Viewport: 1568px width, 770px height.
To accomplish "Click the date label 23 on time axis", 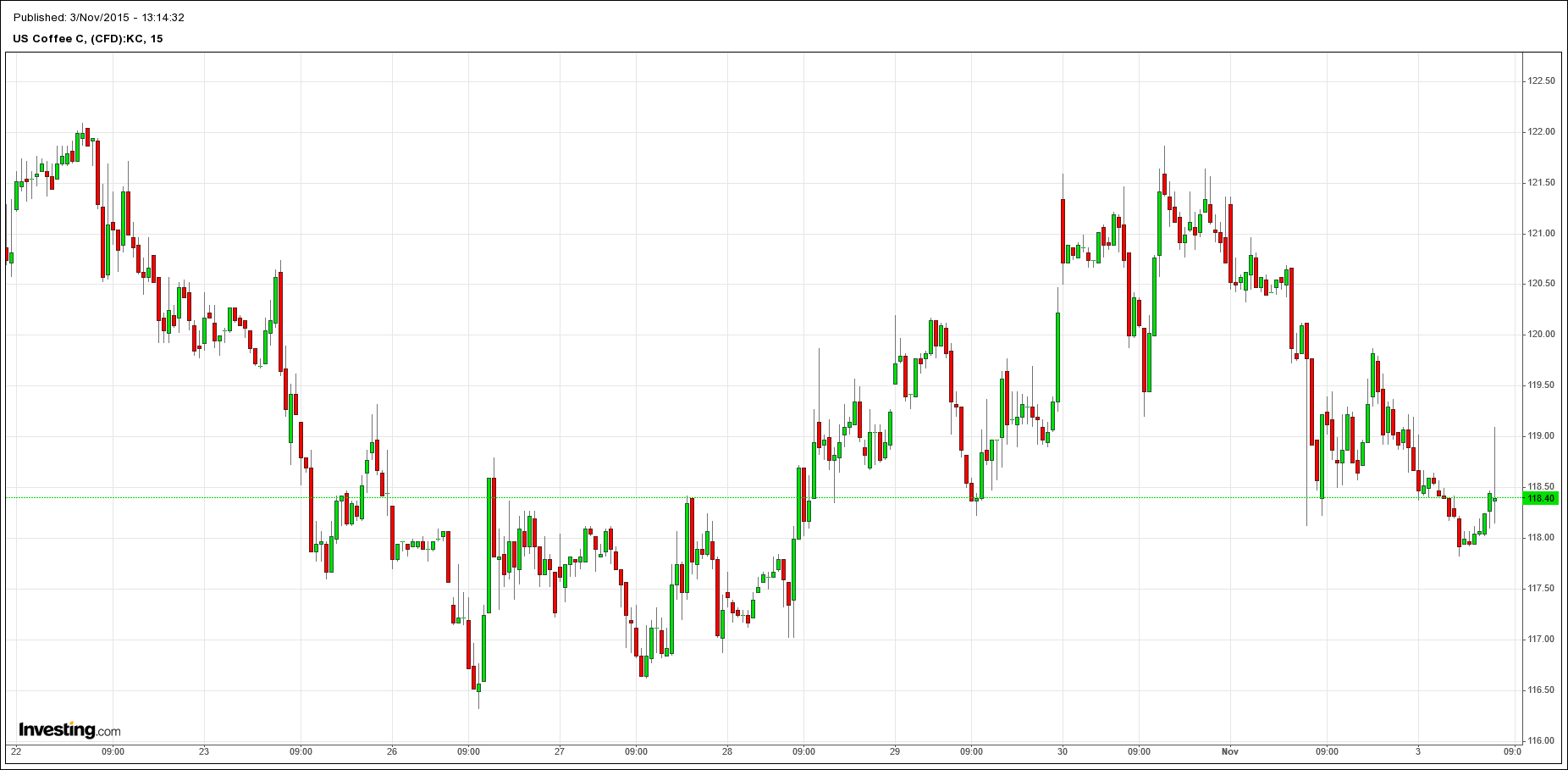I will click(x=204, y=751).
